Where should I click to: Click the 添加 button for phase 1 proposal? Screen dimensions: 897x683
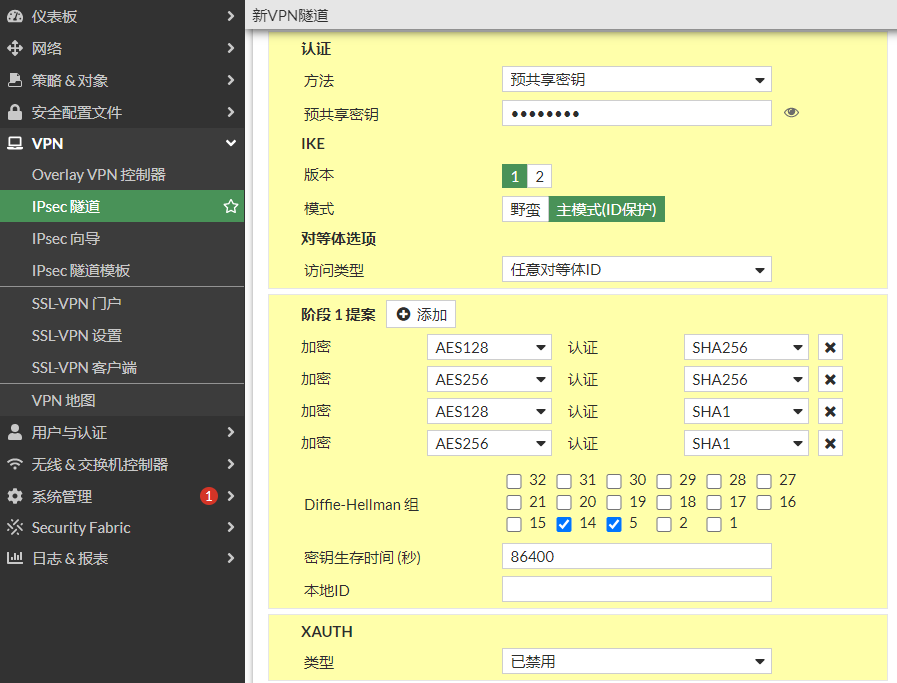[x=421, y=314]
